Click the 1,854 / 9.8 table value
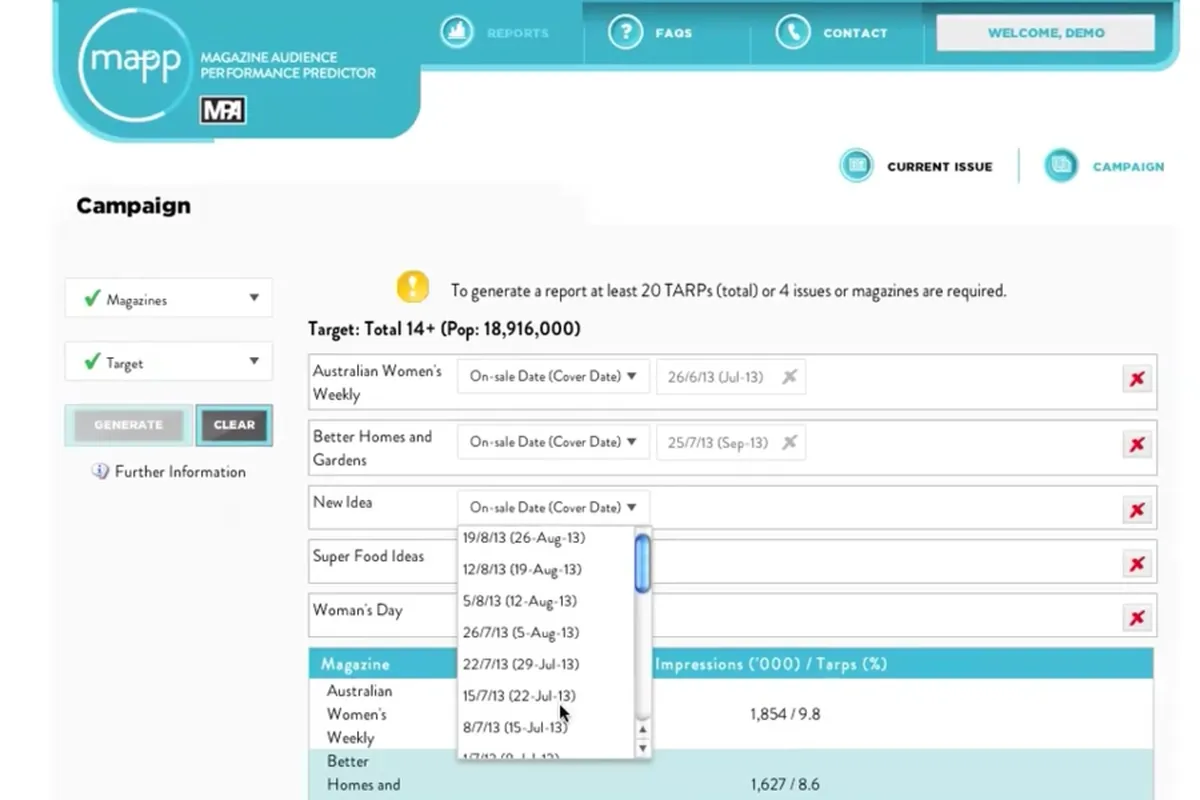Screen dimensions: 1200x800 point(785,714)
